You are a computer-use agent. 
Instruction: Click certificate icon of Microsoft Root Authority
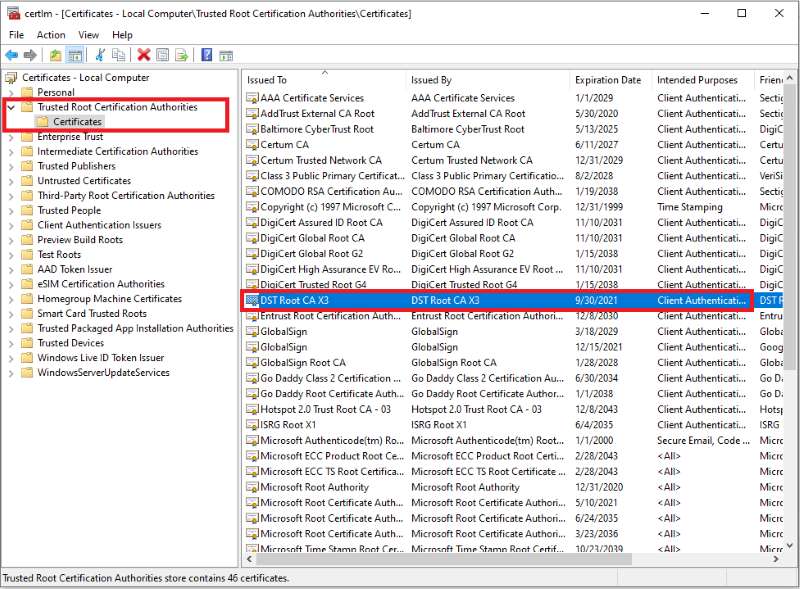coord(252,487)
